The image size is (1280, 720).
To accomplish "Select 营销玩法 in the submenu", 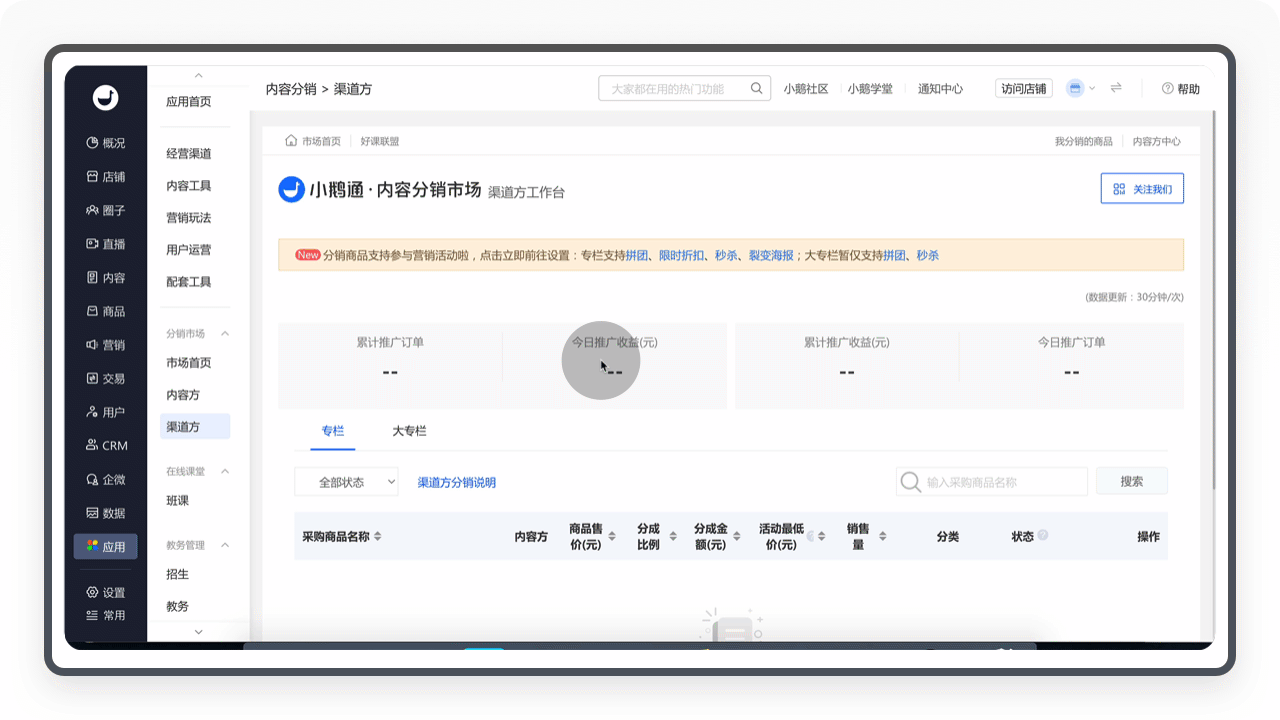I will tap(189, 218).
